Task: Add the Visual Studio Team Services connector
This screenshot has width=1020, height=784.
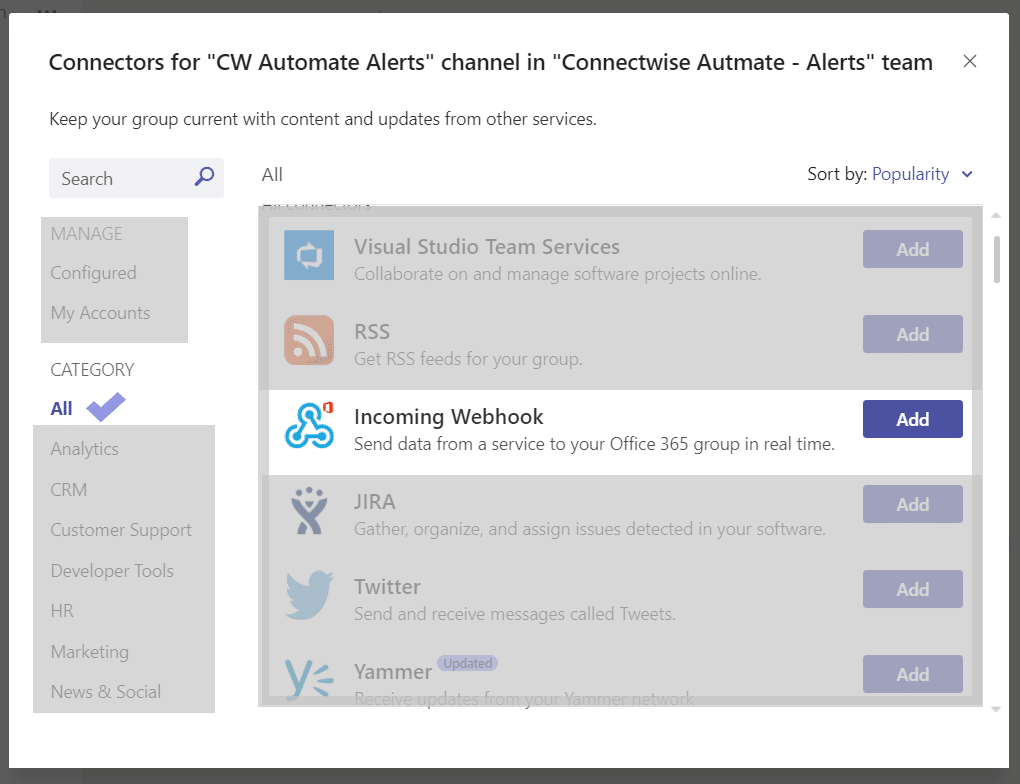Action: [913, 249]
